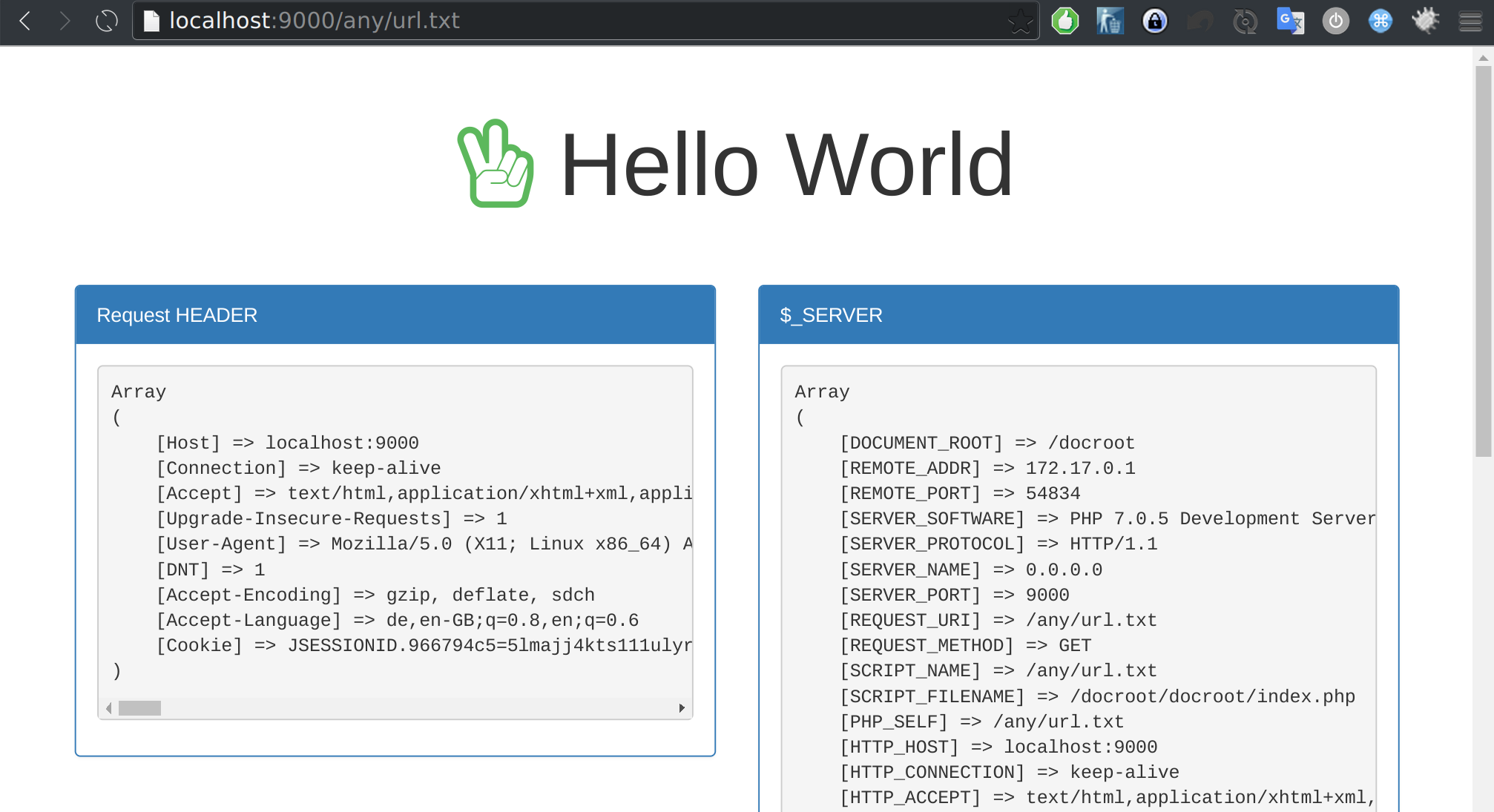Image resolution: width=1494 pixels, height=812 pixels.
Task: Click the browser back arrow
Action: pos(25,21)
